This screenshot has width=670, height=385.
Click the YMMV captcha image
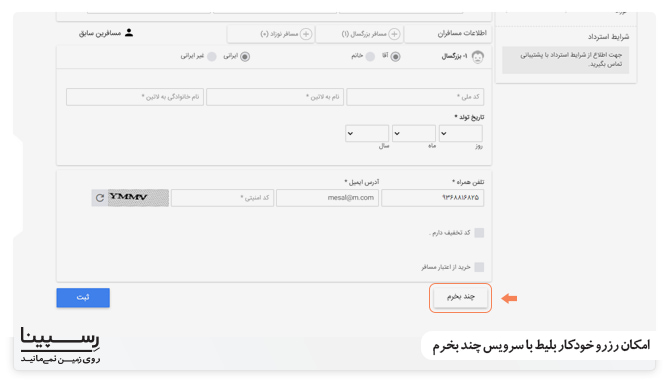(x=138, y=198)
